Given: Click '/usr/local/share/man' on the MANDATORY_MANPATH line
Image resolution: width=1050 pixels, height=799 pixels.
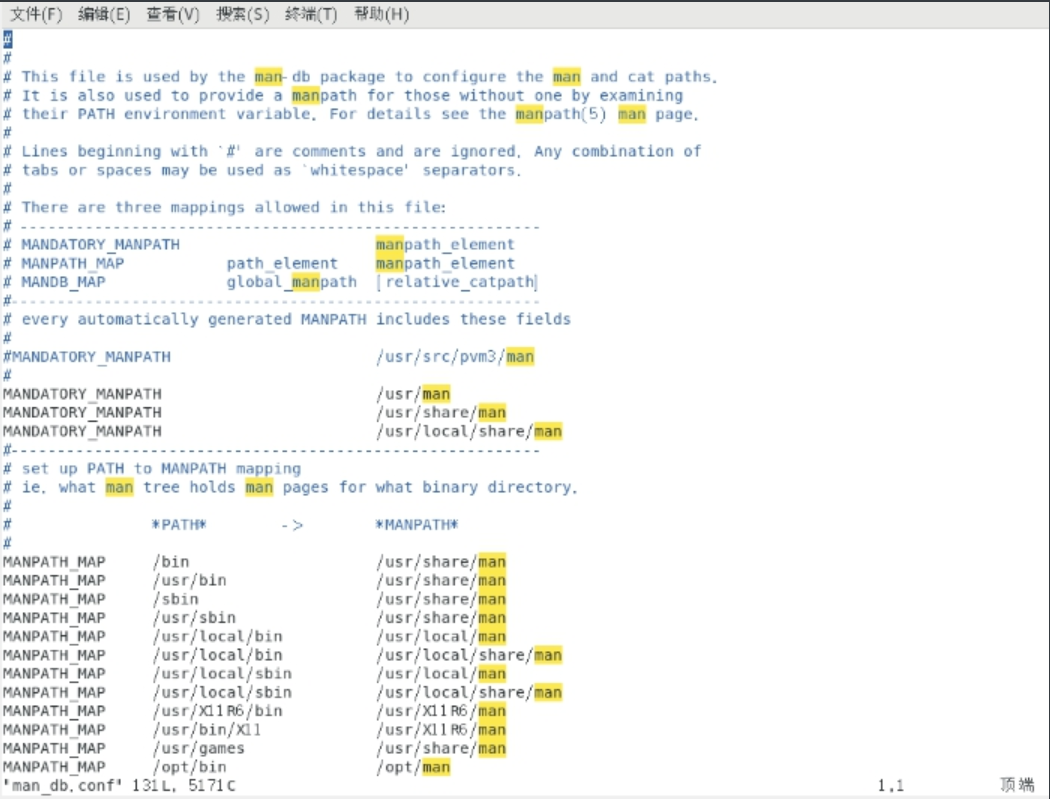Looking at the screenshot, I should click(469, 431).
